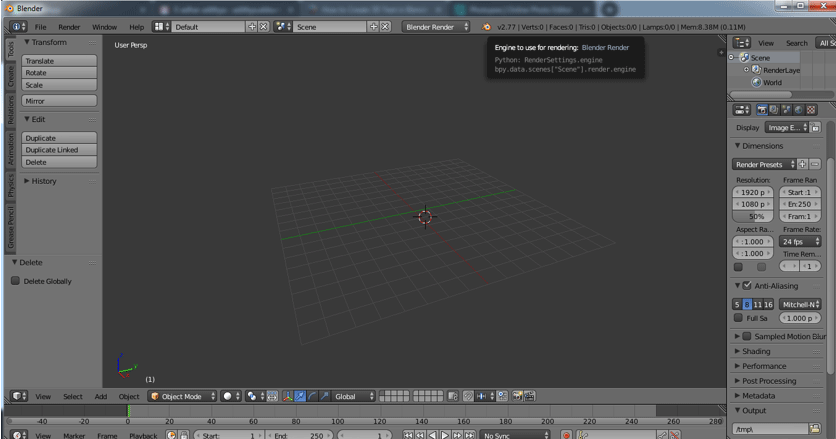Open the World properties tab icon

pyautogui.click(x=798, y=110)
